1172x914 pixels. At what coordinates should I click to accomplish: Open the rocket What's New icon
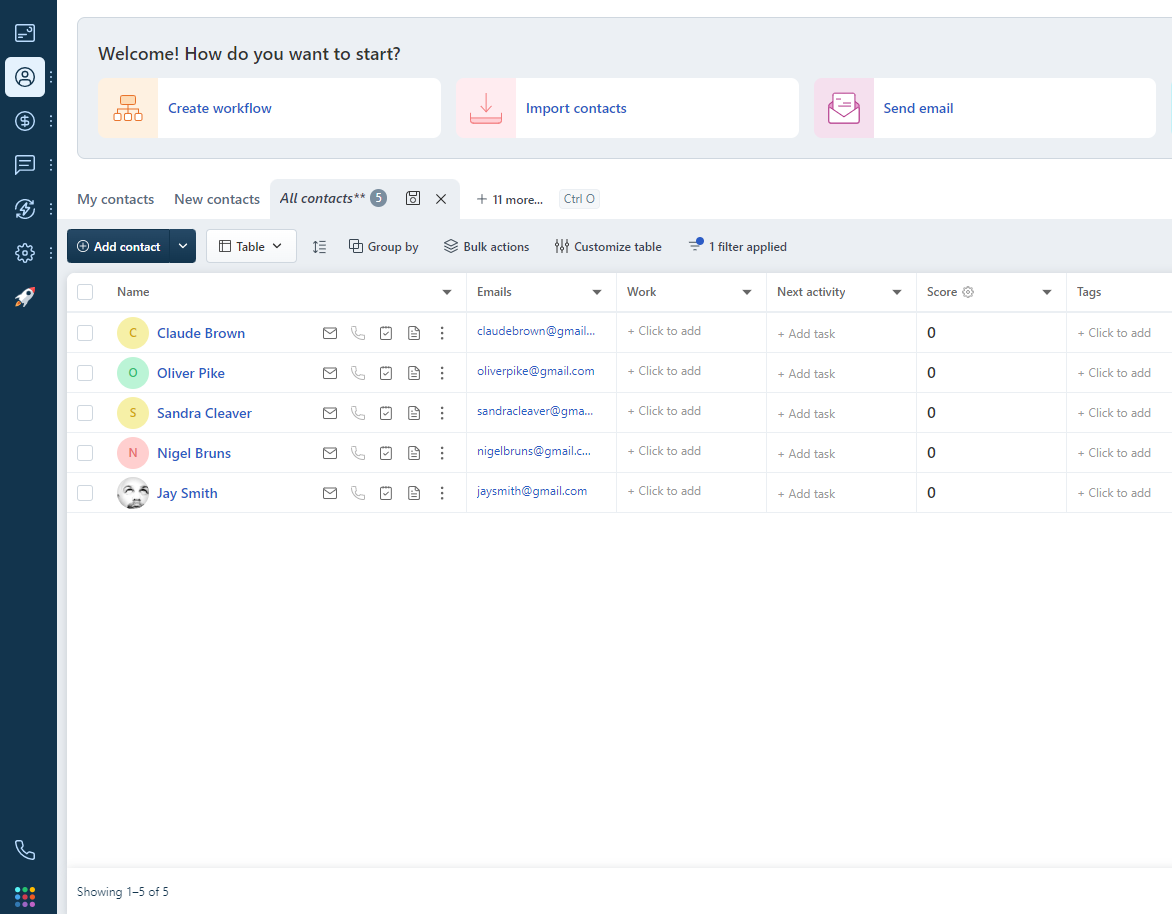24,295
